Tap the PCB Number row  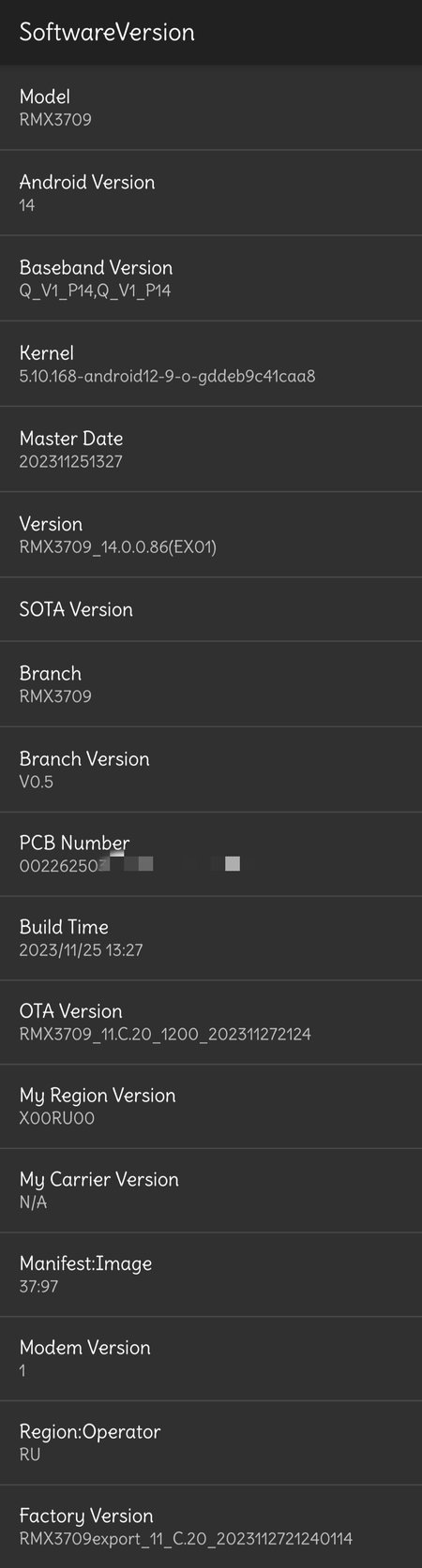pos(211,854)
